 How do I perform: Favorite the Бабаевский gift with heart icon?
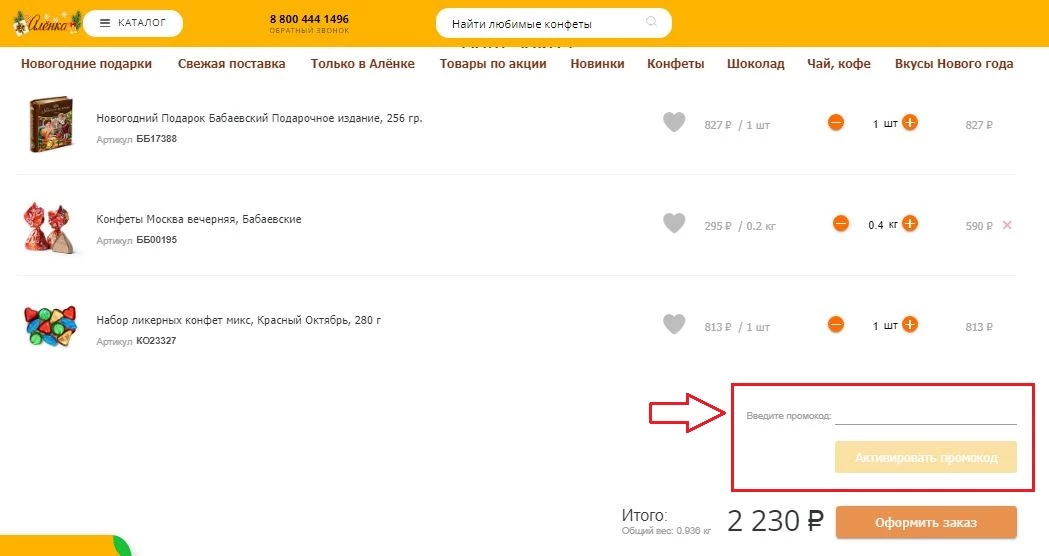(x=674, y=122)
